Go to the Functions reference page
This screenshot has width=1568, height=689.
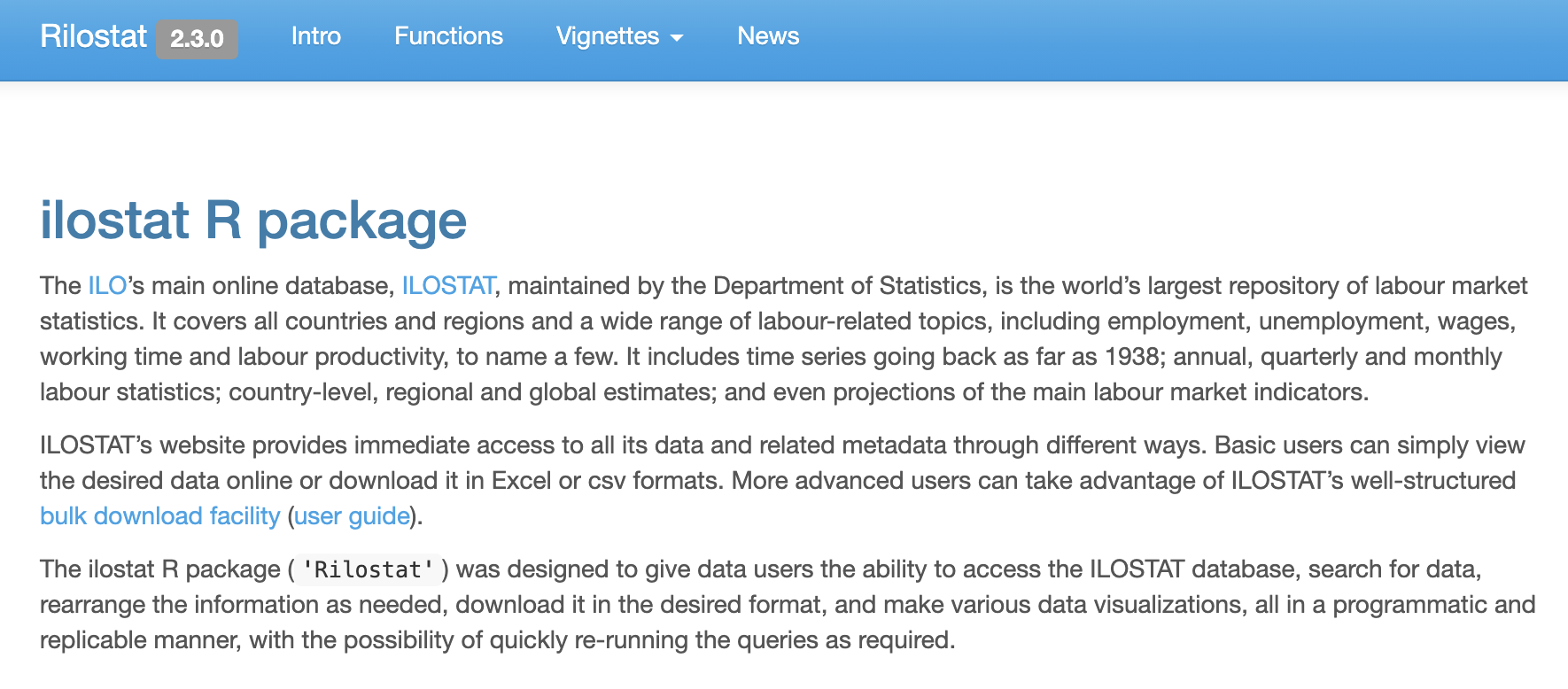[x=448, y=36]
